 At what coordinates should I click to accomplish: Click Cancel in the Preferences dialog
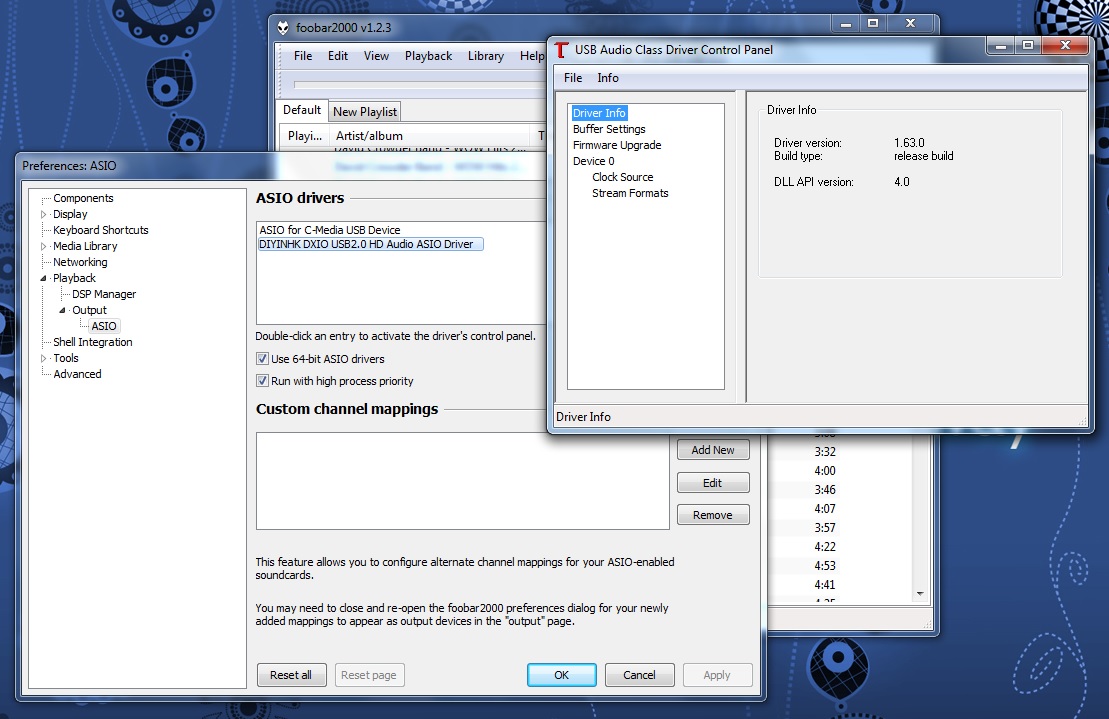click(639, 675)
